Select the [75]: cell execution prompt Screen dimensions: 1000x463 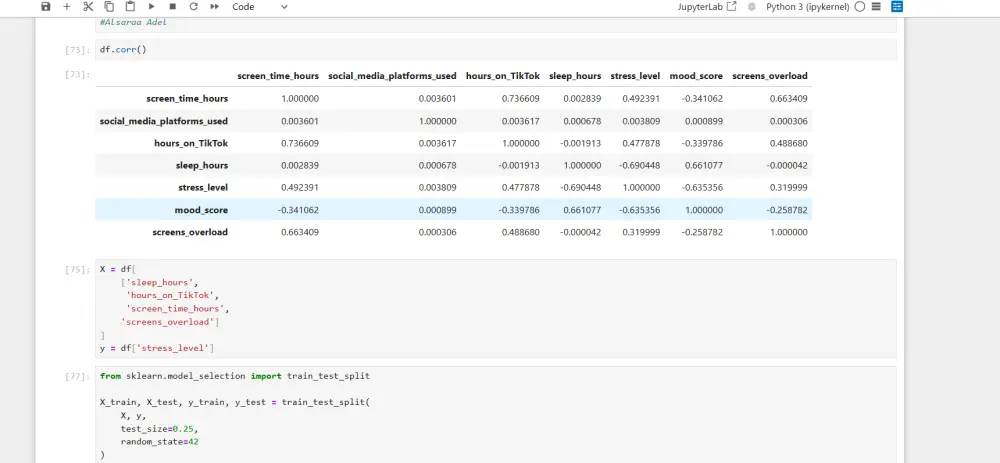click(78, 270)
